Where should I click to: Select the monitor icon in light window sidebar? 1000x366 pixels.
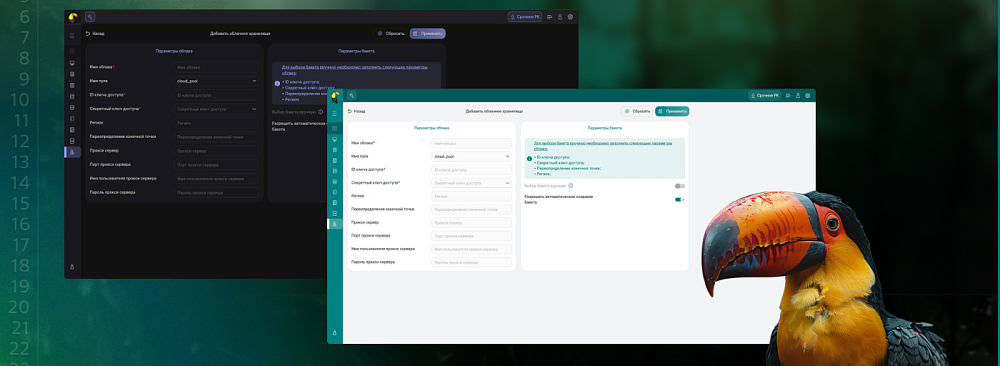coord(335,139)
